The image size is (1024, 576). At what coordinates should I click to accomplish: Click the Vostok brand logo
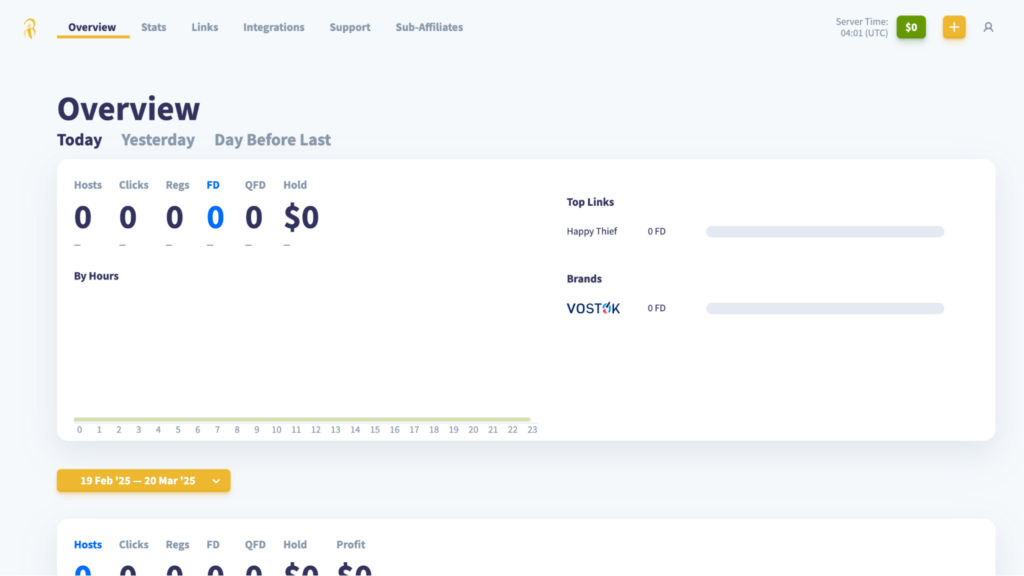(x=593, y=308)
